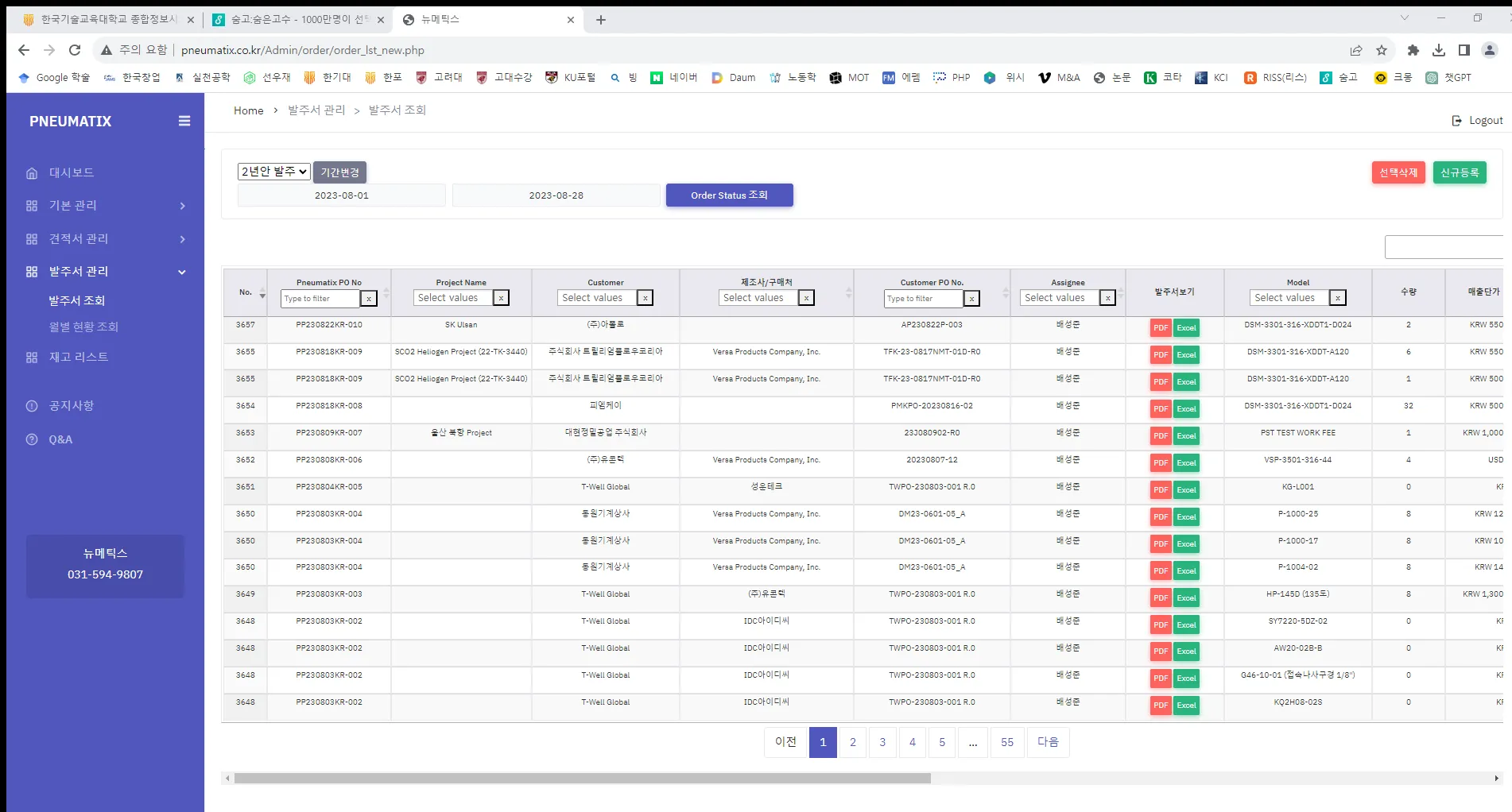Click the Order Status 조회 button
Image resolution: width=1512 pixels, height=812 pixels.
729,195
